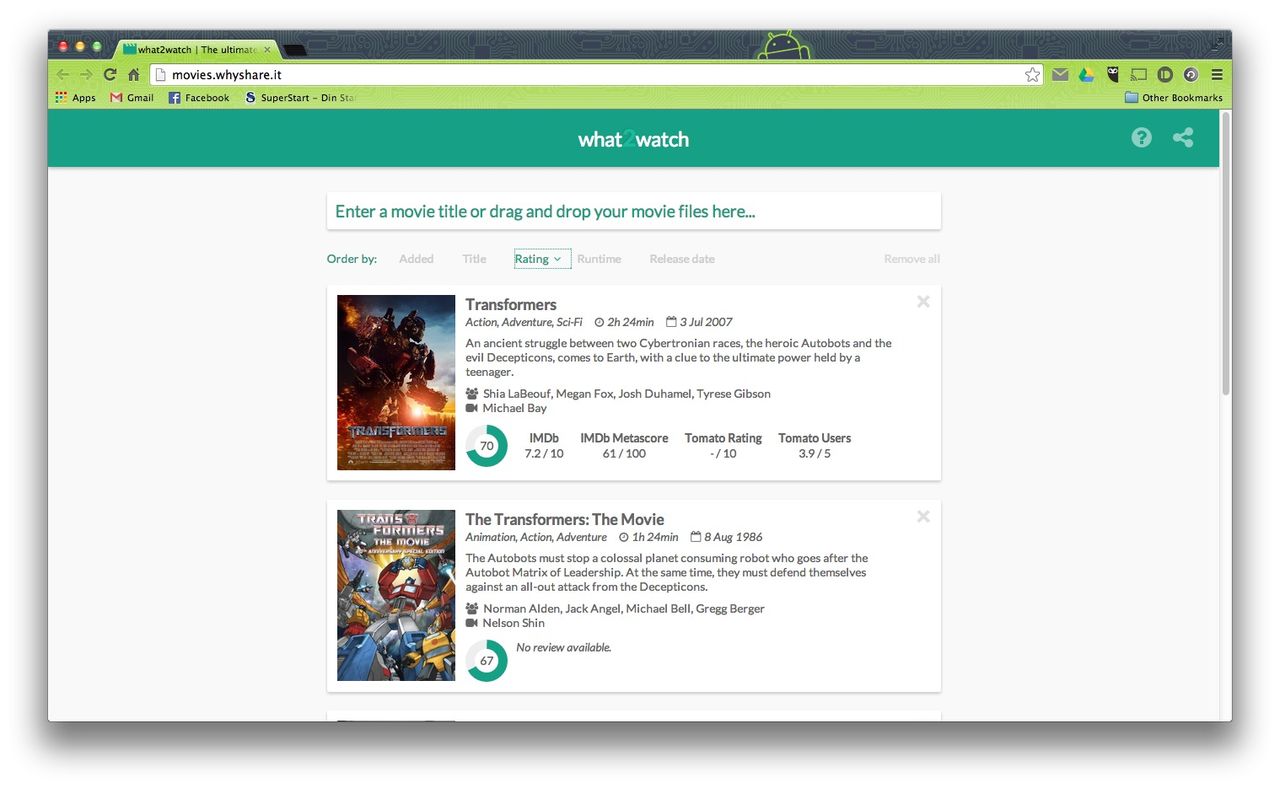
Task: Click the Transformers movie title
Action: (x=511, y=304)
